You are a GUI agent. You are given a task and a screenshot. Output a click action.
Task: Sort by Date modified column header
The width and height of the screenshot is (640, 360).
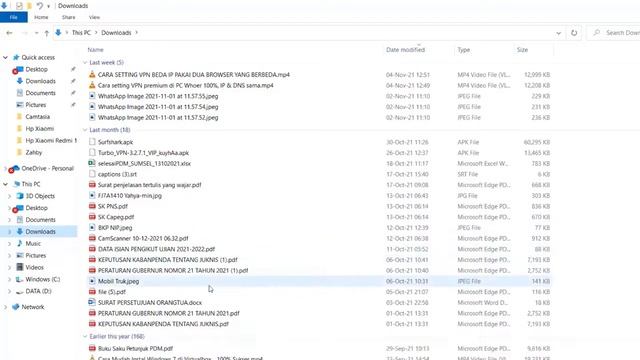pyautogui.click(x=405, y=50)
